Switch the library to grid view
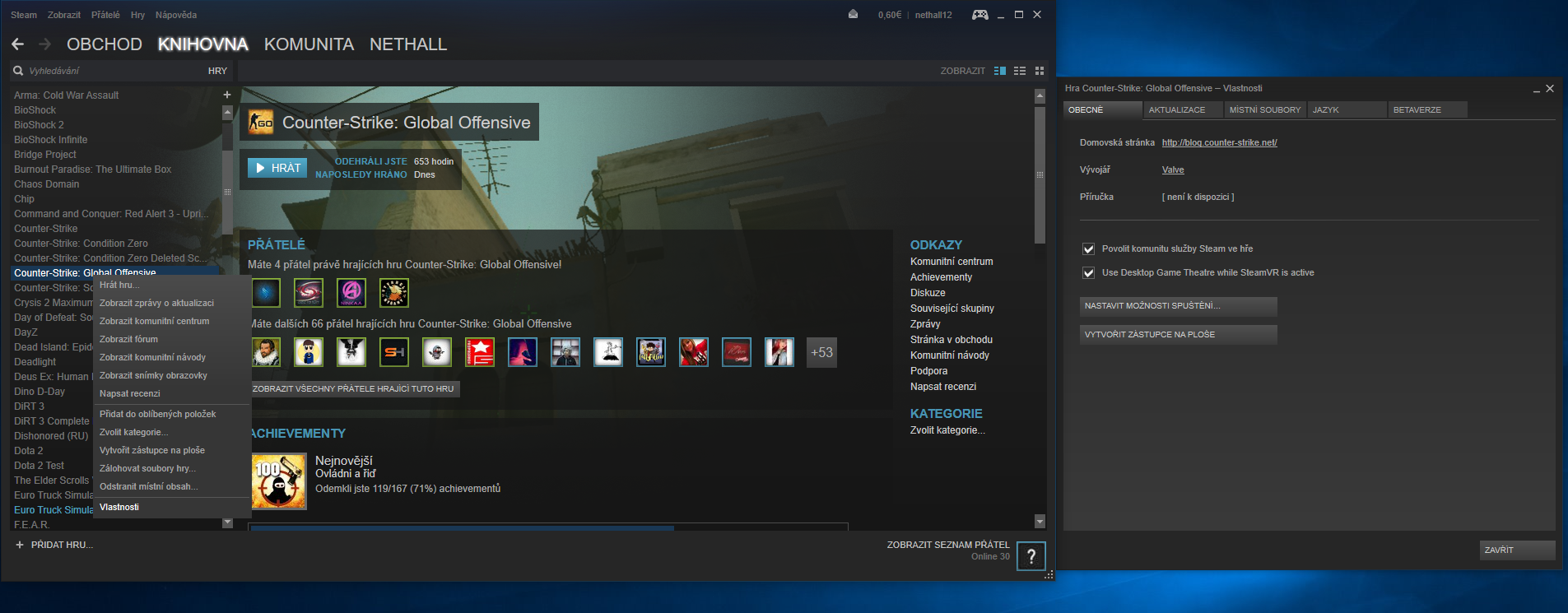 [1040, 71]
